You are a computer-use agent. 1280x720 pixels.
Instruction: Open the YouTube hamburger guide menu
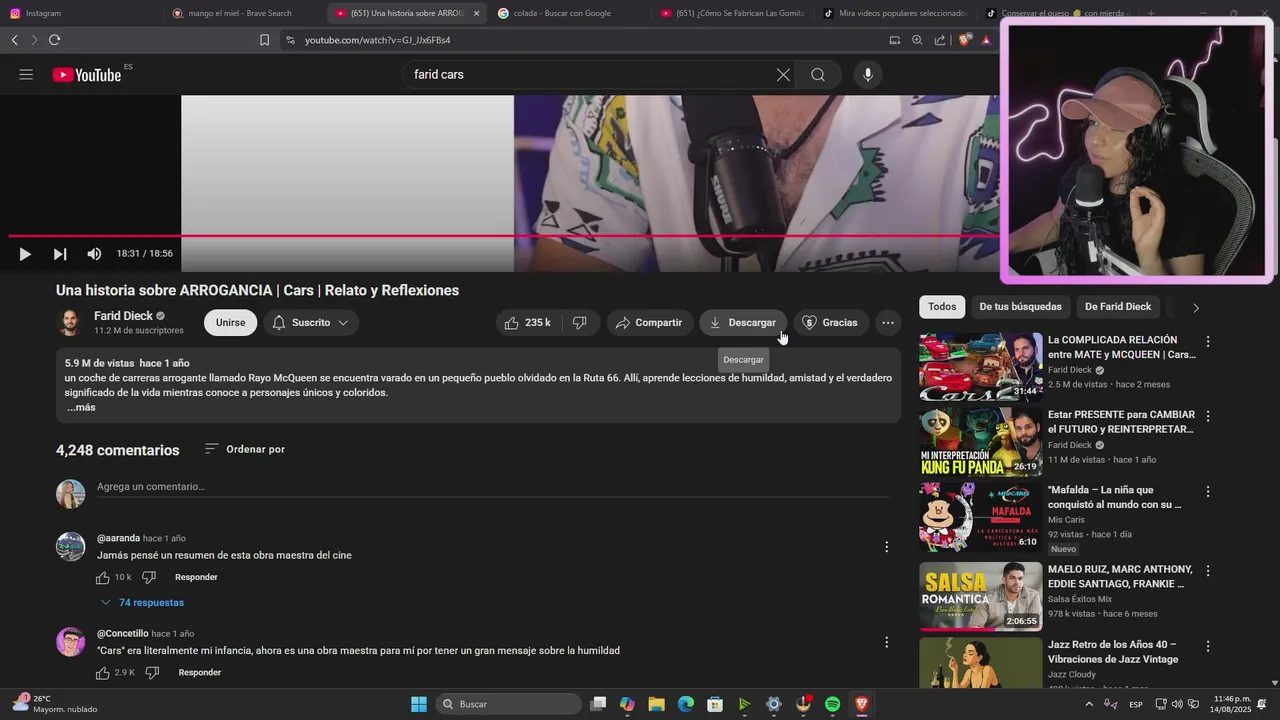pyautogui.click(x=26, y=75)
